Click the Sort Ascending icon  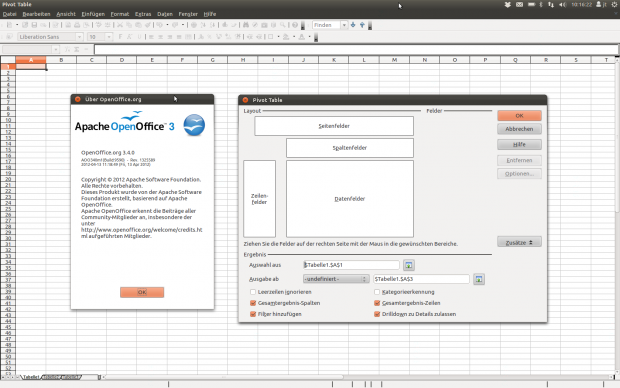pos(203,25)
